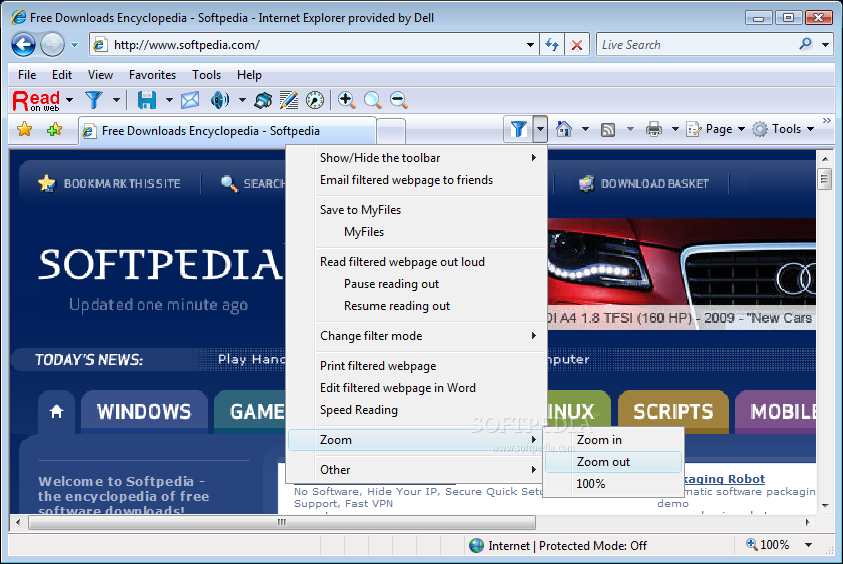Click the Live Search magnifier icon

[x=805, y=44]
